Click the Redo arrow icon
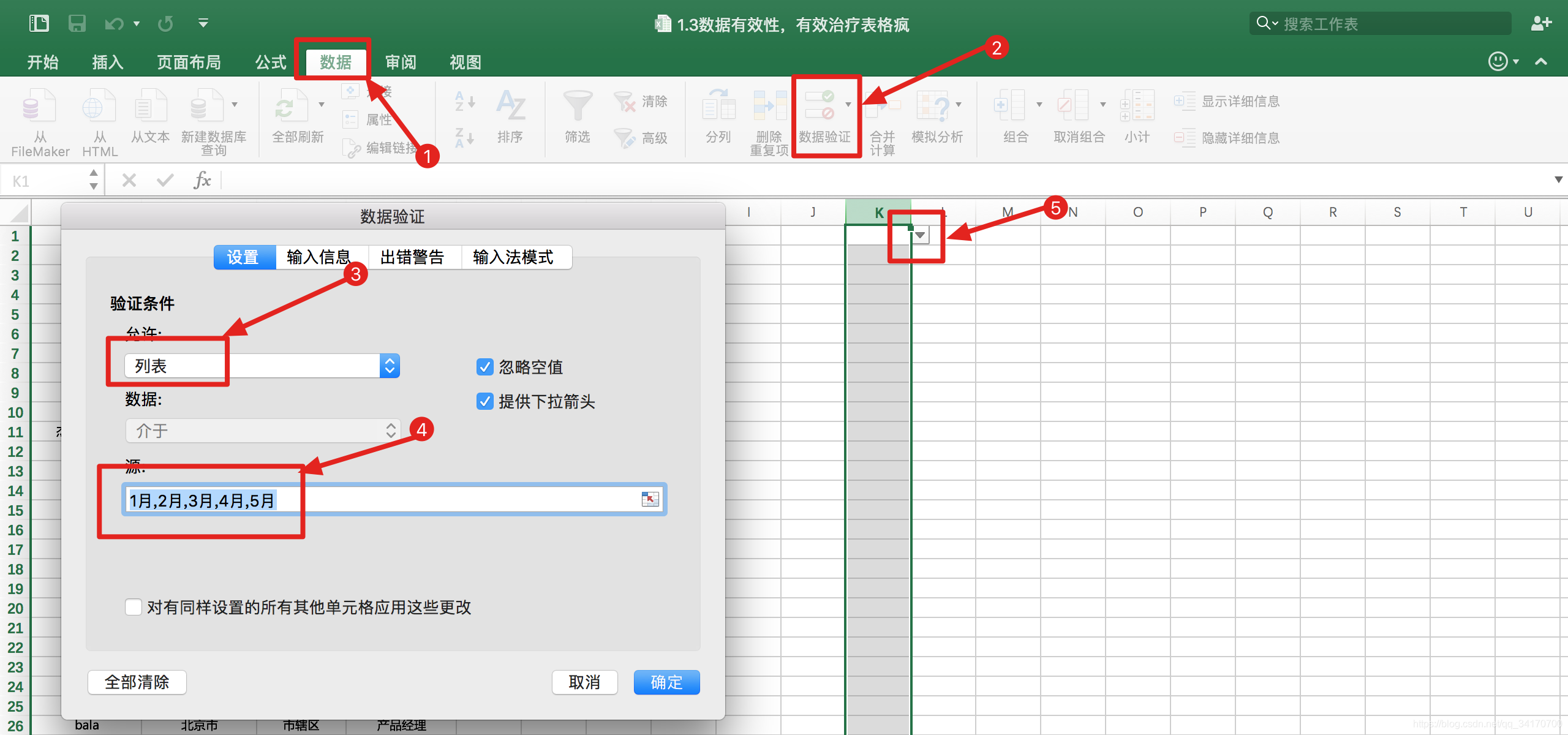 click(x=165, y=24)
